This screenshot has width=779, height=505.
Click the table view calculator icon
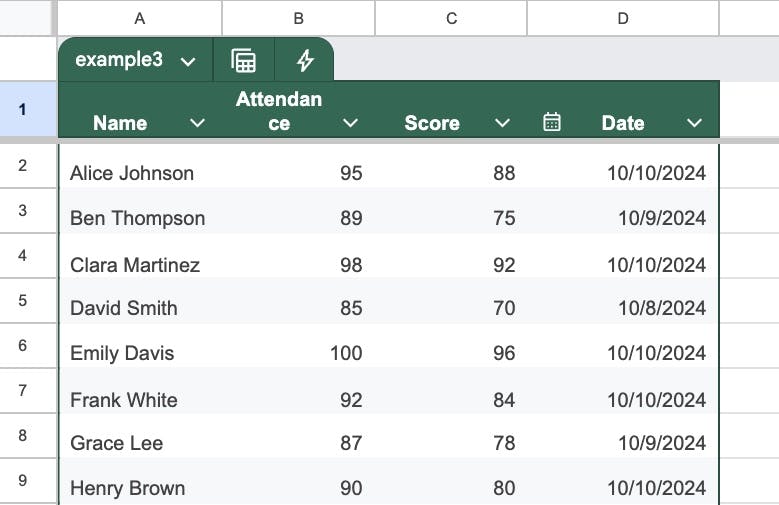pyautogui.click(x=243, y=60)
